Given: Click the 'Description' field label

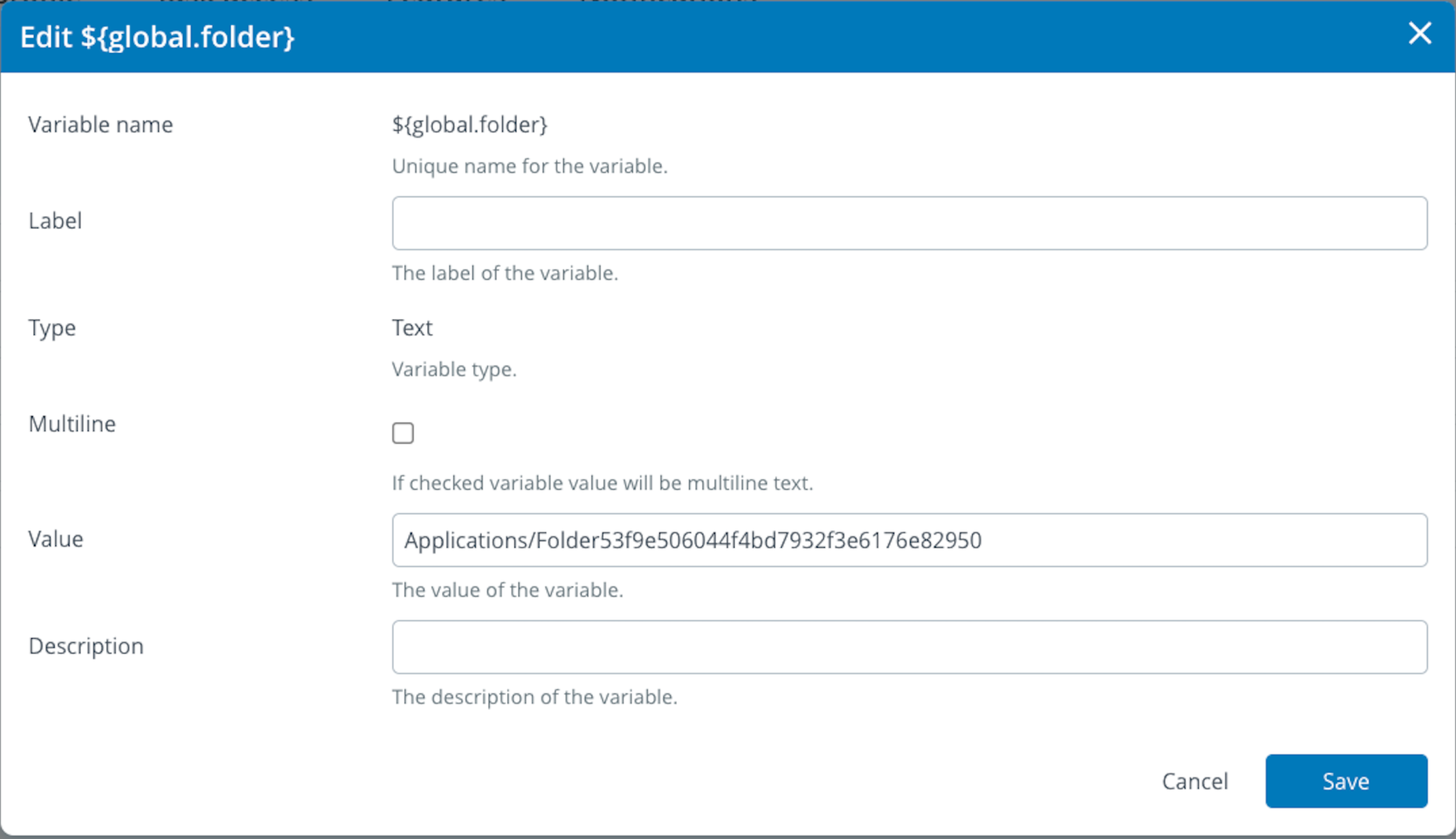Looking at the screenshot, I should [86, 647].
